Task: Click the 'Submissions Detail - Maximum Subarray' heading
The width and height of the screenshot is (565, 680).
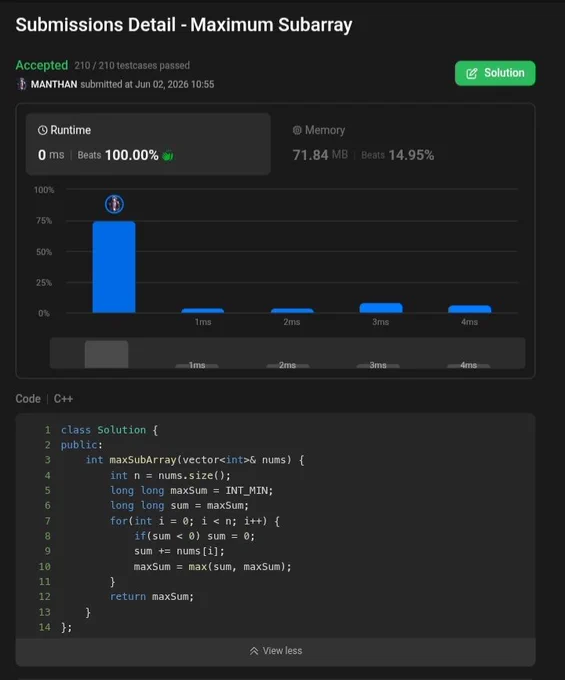Action: pos(184,25)
